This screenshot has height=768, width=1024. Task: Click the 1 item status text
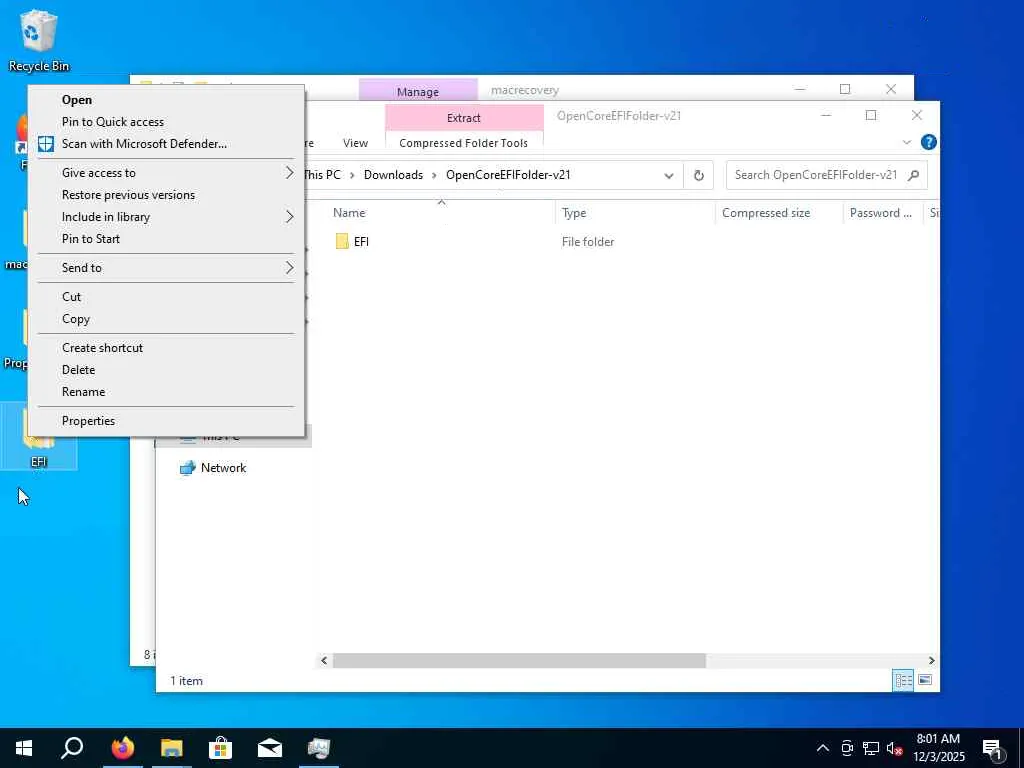click(x=186, y=680)
